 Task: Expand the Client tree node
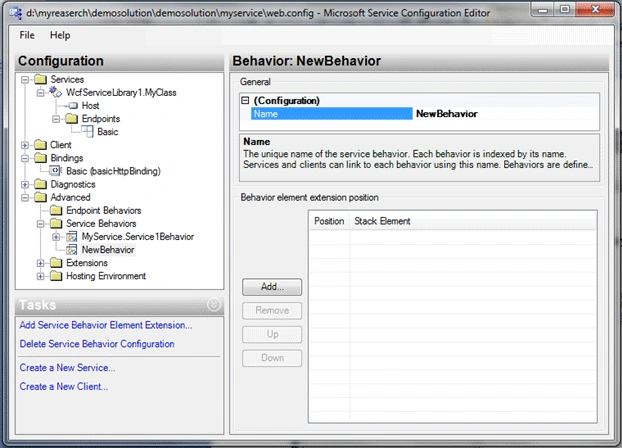coord(25,145)
